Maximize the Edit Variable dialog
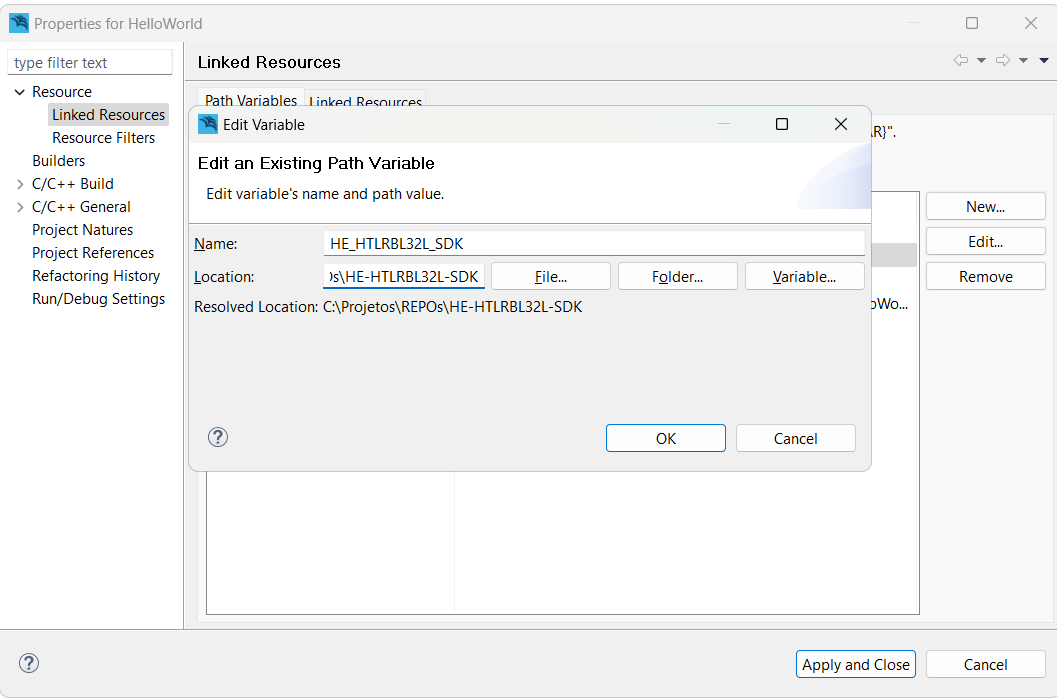The height and width of the screenshot is (698, 1057). point(782,124)
